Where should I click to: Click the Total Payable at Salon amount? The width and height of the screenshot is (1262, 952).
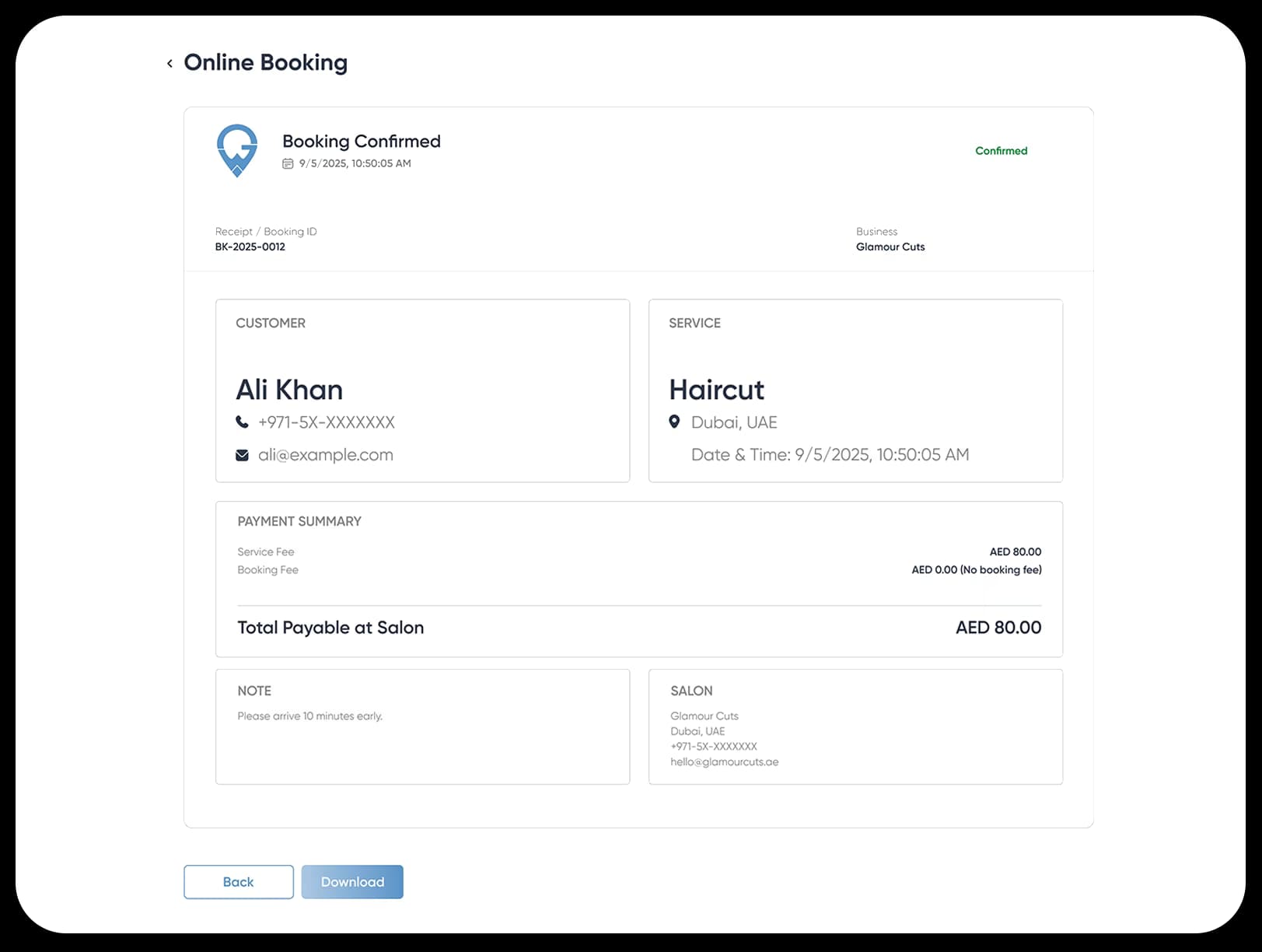(x=998, y=627)
